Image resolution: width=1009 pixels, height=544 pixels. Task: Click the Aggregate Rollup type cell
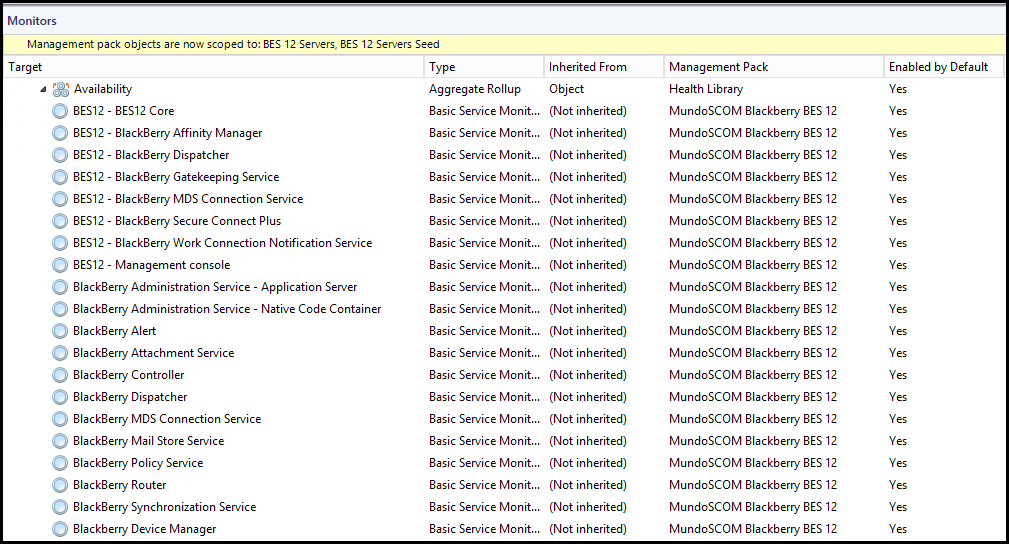475,89
